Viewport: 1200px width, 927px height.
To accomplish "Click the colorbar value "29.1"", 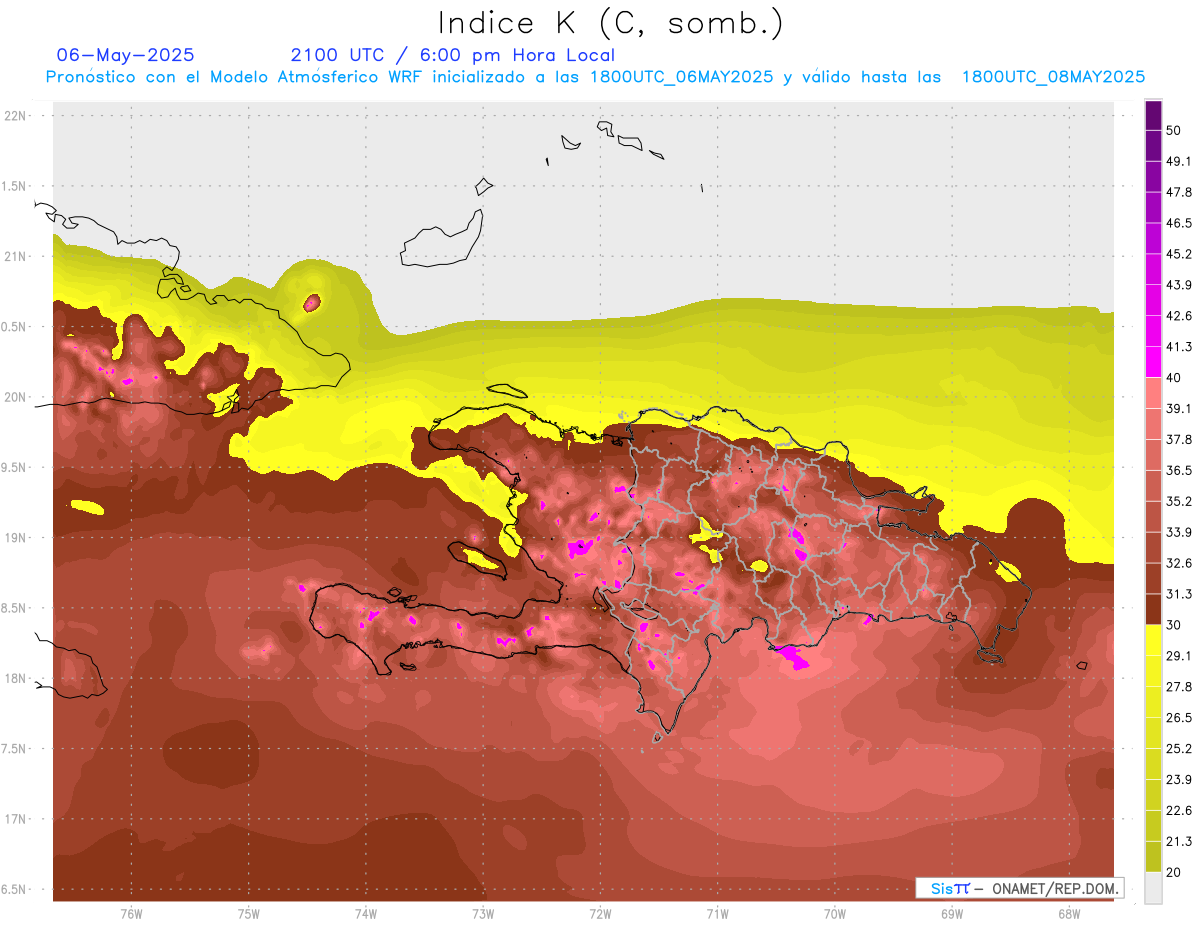I will pos(1178,656).
